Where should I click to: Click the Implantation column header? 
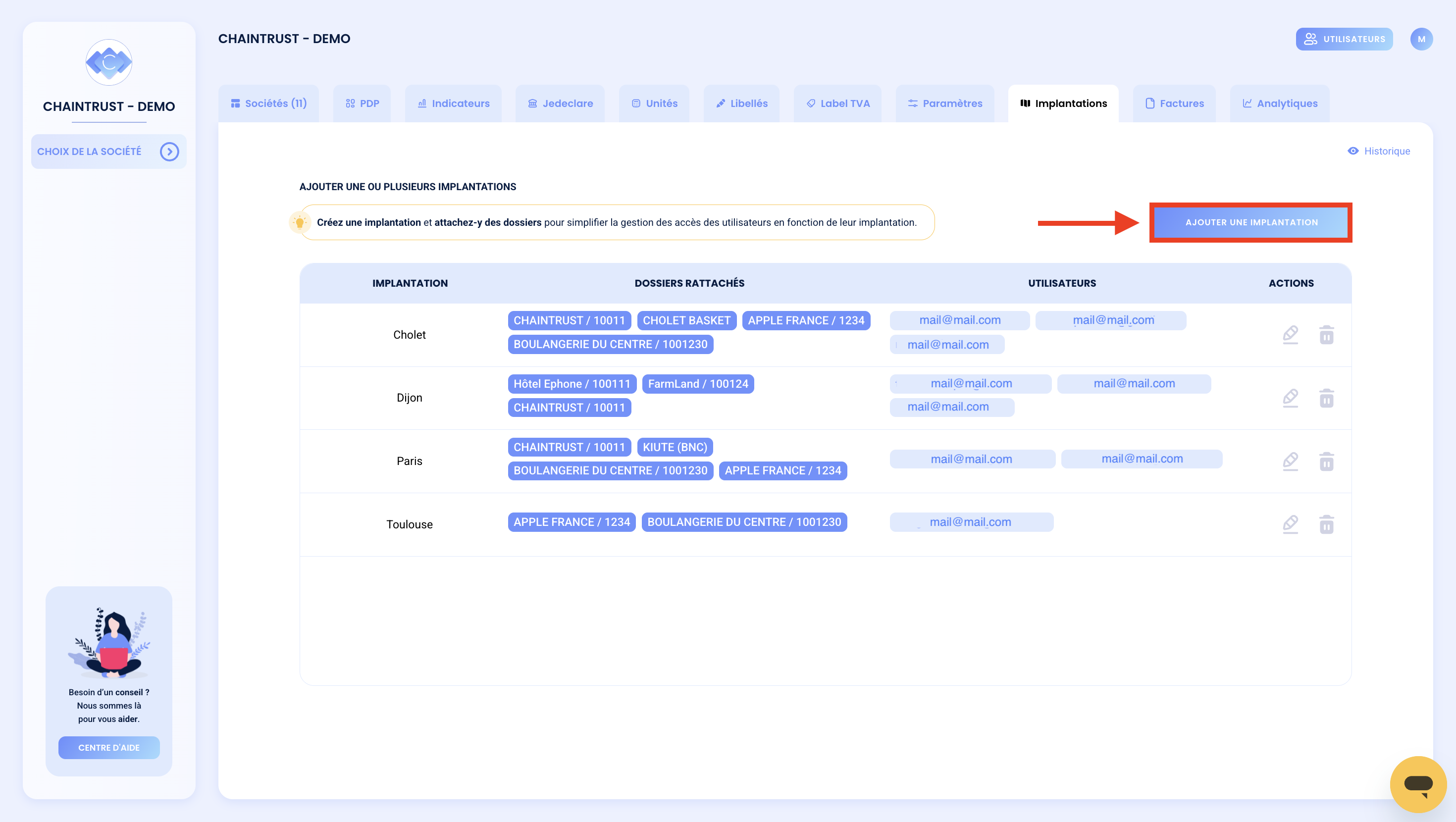click(x=410, y=283)
